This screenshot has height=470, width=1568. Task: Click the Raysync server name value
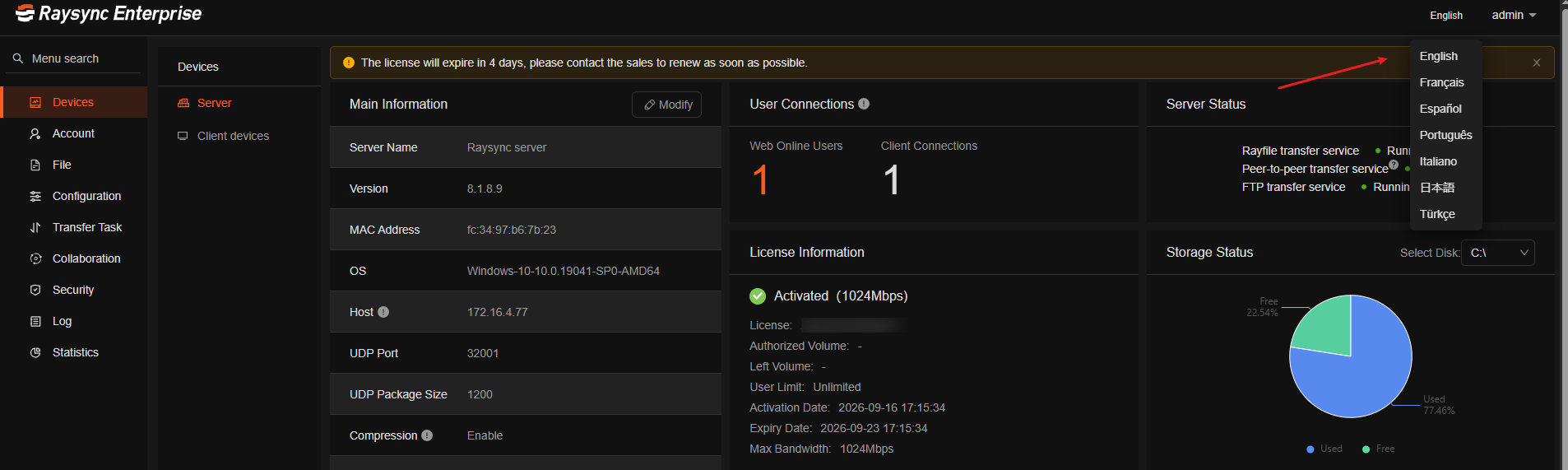click(507, 147)
